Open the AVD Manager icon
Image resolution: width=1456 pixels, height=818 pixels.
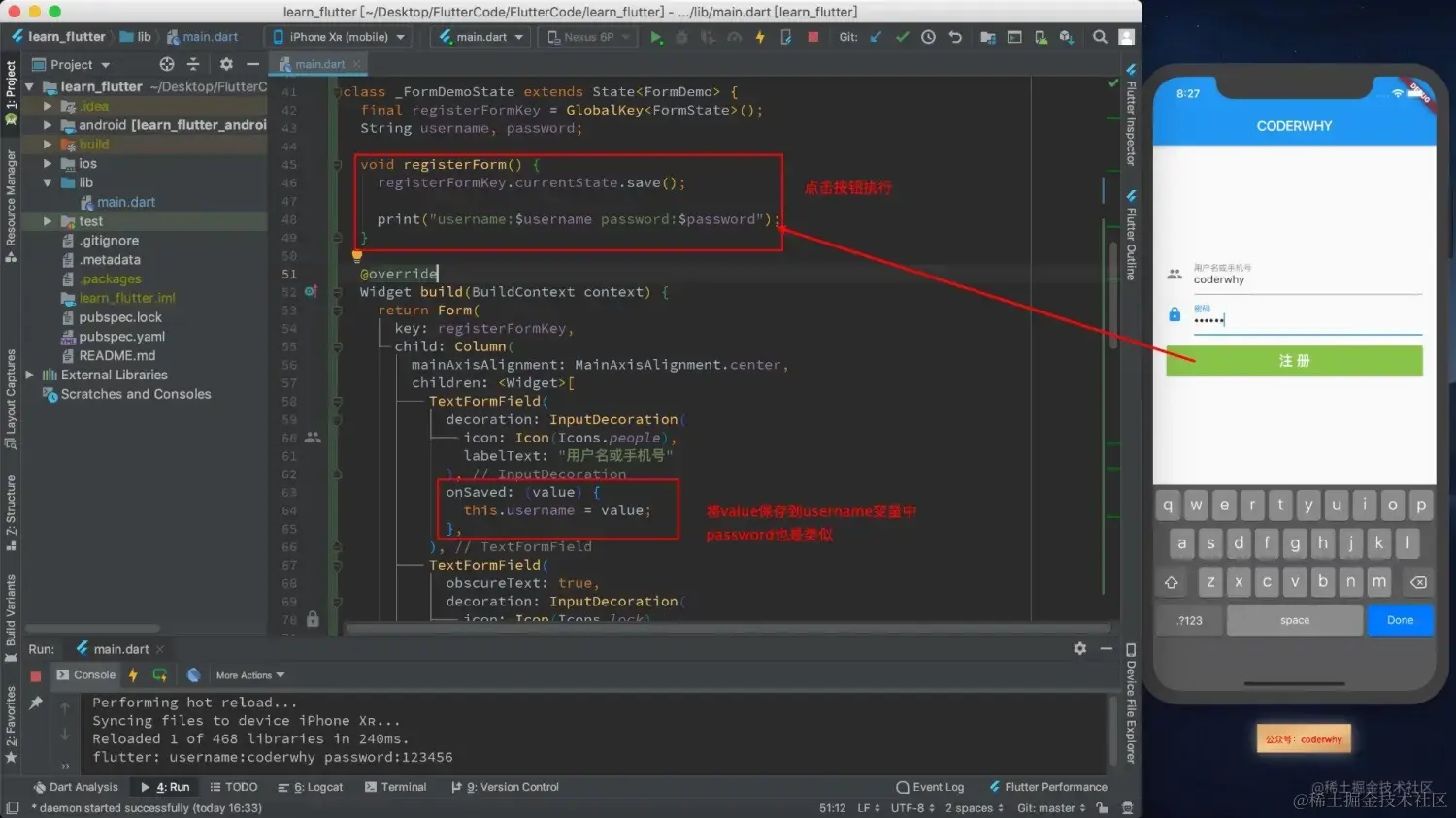click(1041, 37)
